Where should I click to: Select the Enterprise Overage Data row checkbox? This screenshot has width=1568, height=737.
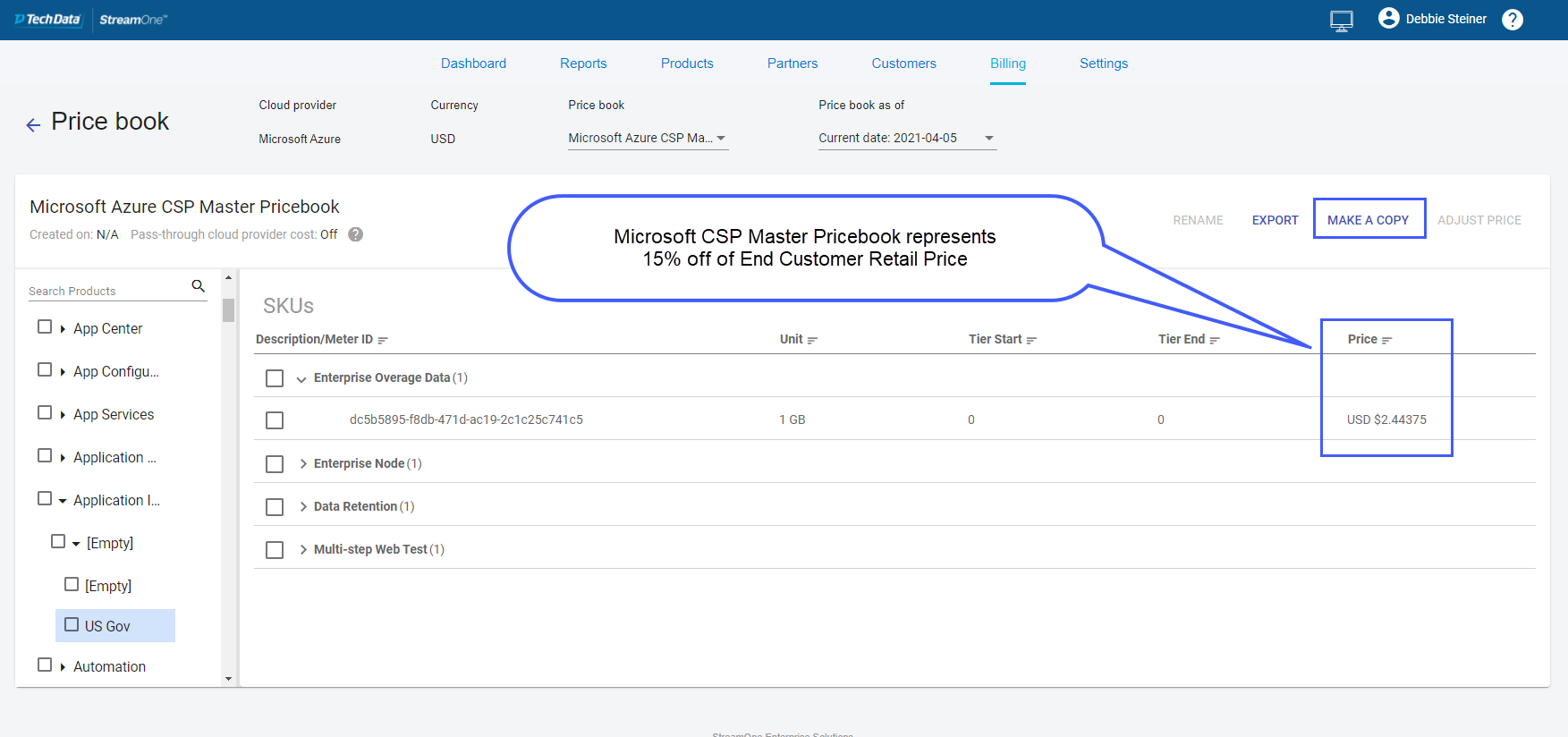275,378
